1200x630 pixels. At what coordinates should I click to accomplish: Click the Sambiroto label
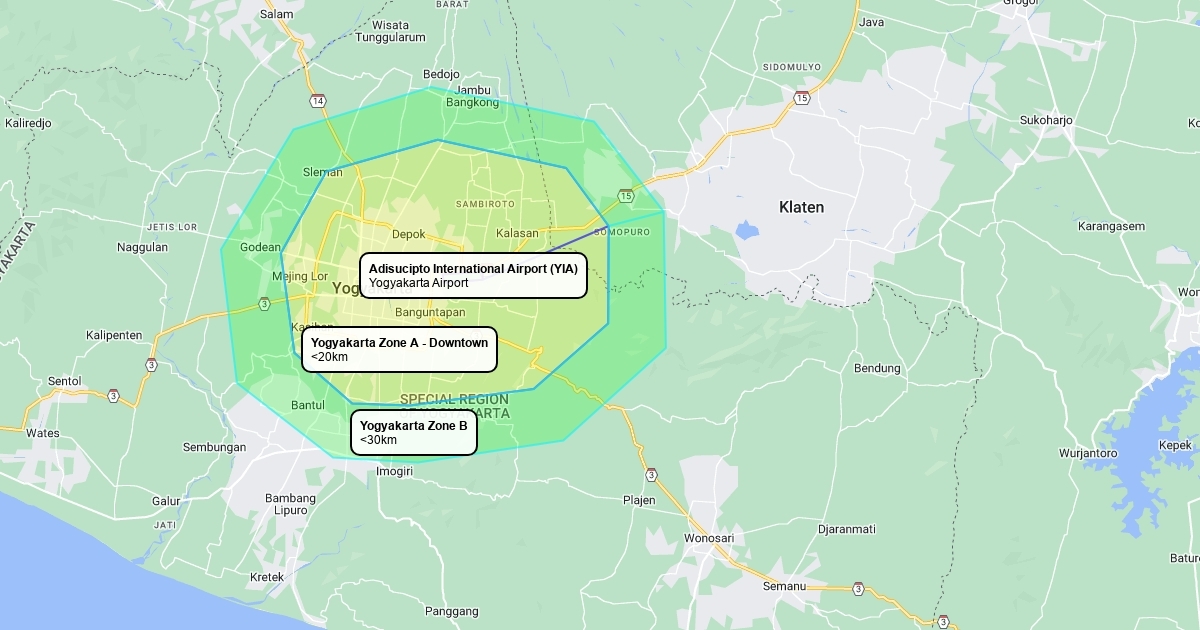(x=485, y=203)
